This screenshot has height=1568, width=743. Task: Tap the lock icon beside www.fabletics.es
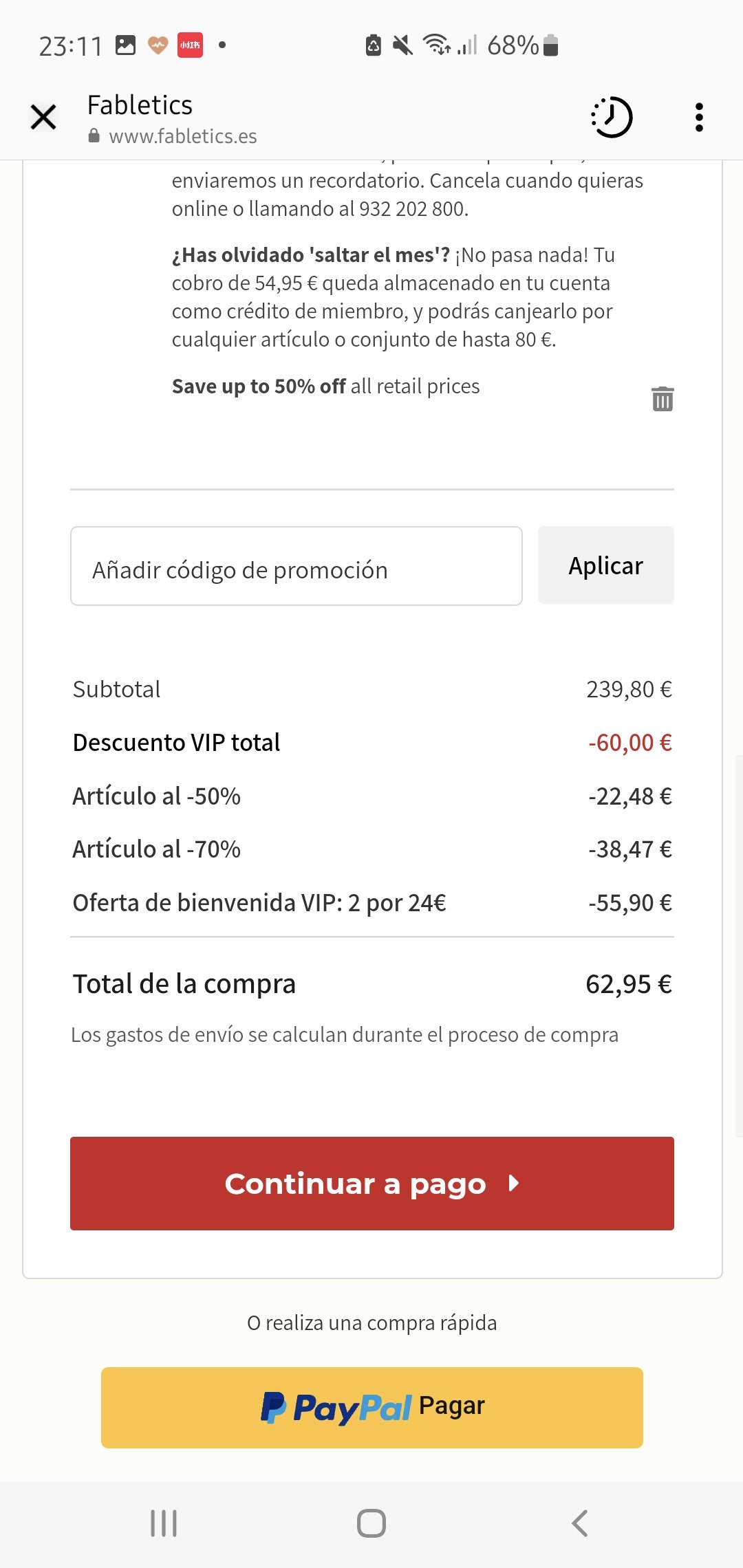94,135
